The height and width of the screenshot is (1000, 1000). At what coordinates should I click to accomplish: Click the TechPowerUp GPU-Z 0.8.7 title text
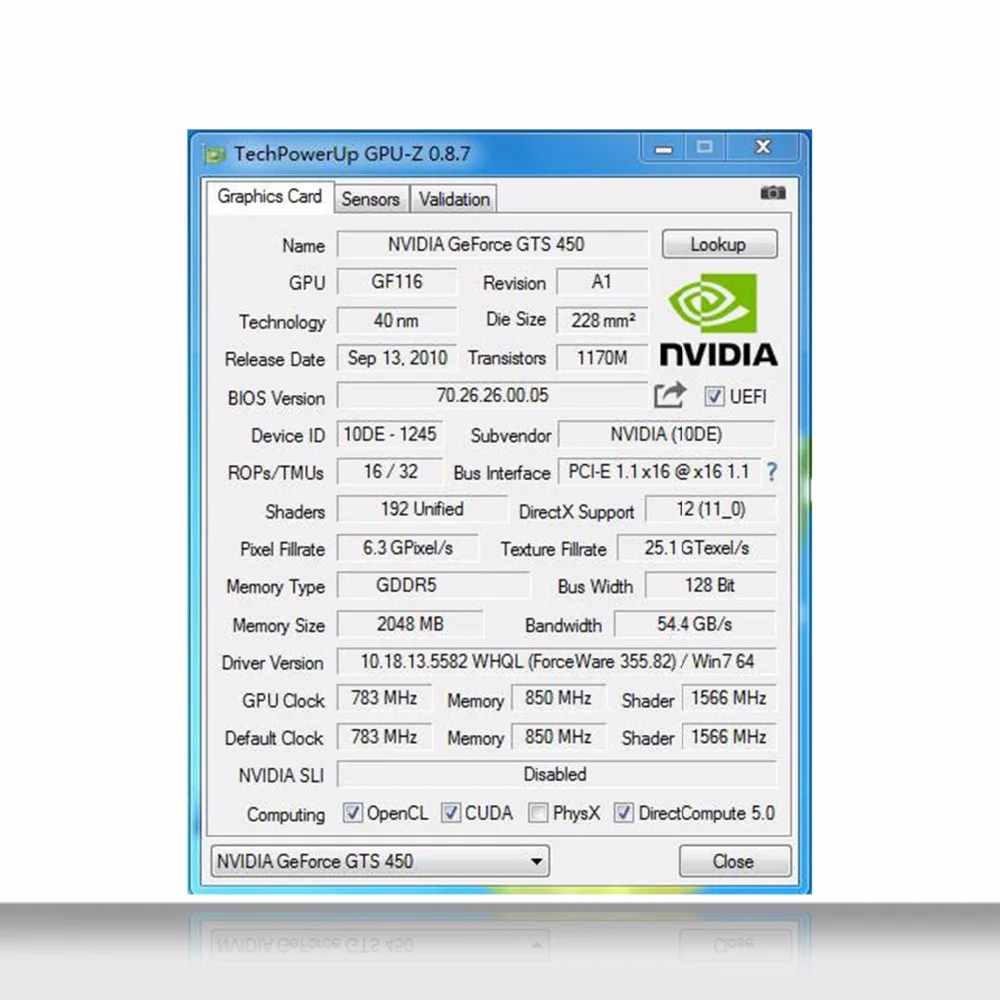(x=352, y=154)
